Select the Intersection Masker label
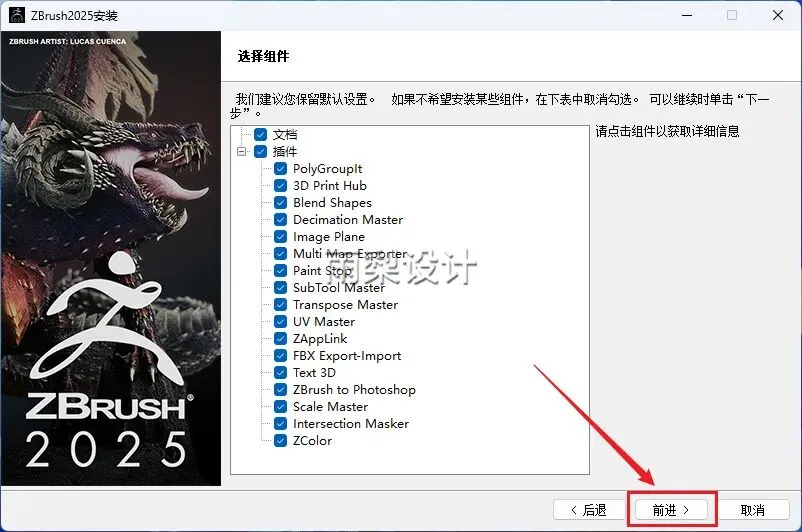This screenshot has width=802, height=532. pos(351,424)
